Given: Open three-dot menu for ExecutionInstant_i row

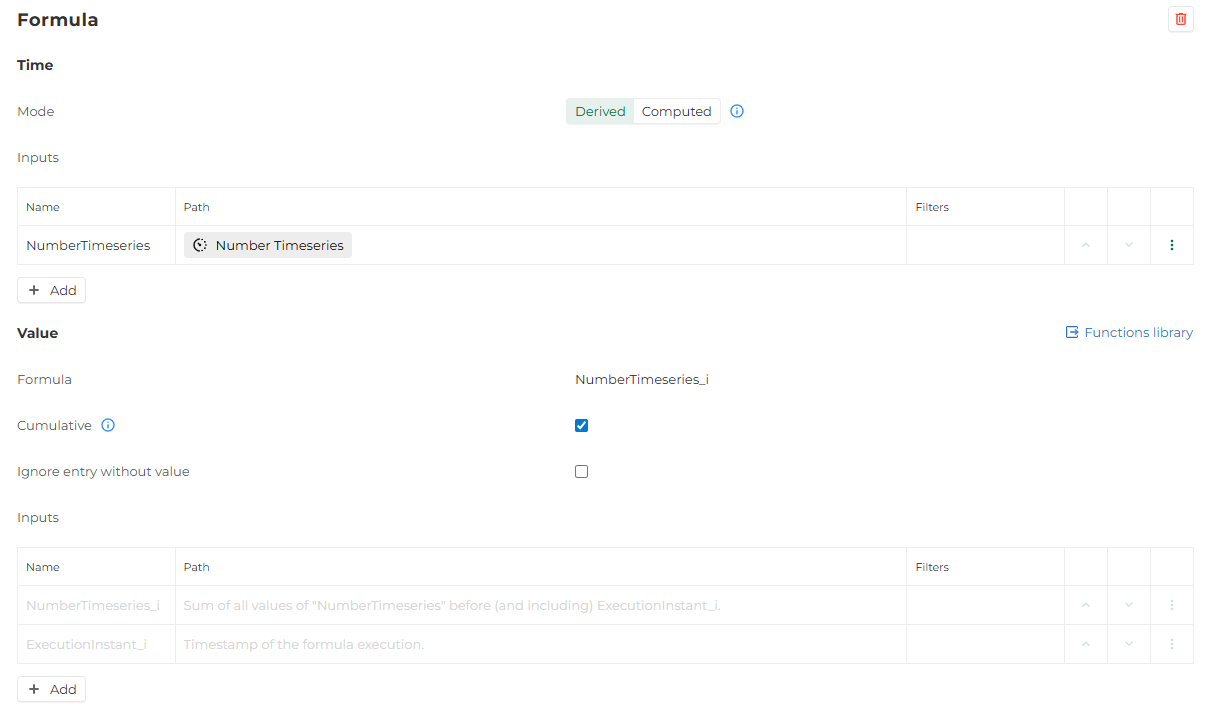Looking at the screenshot, I should pos(1171,644).
